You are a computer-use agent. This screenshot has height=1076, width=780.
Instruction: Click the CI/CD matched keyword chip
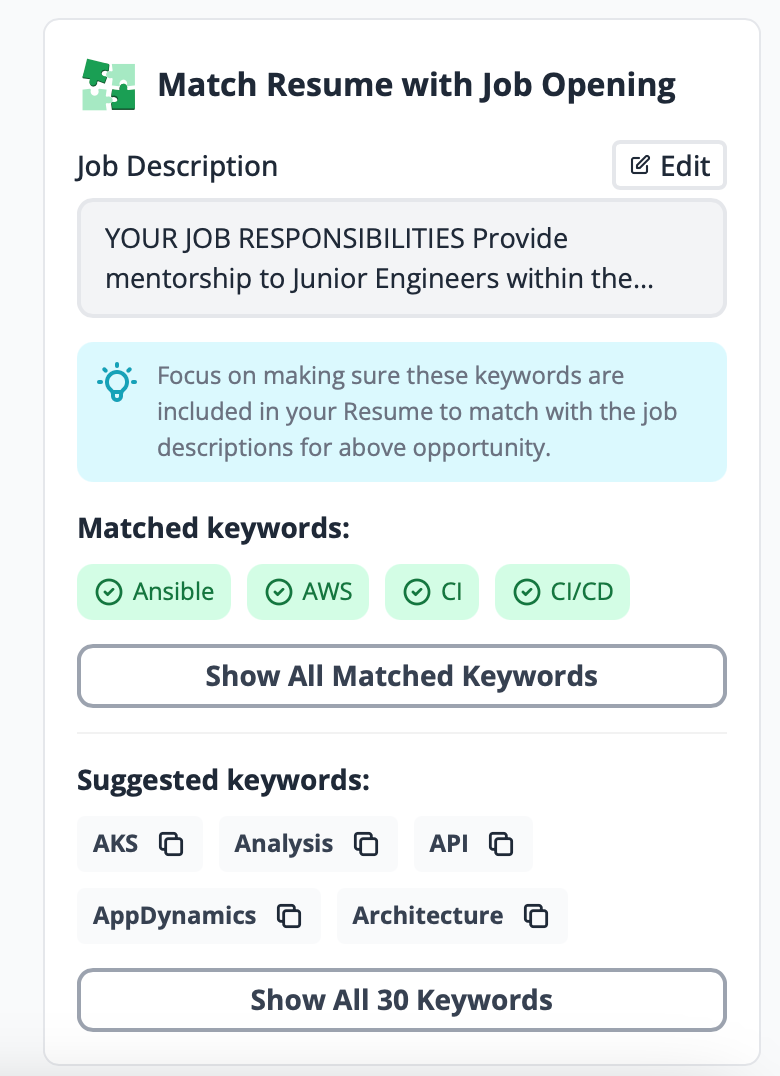click(x=562, y=592)
